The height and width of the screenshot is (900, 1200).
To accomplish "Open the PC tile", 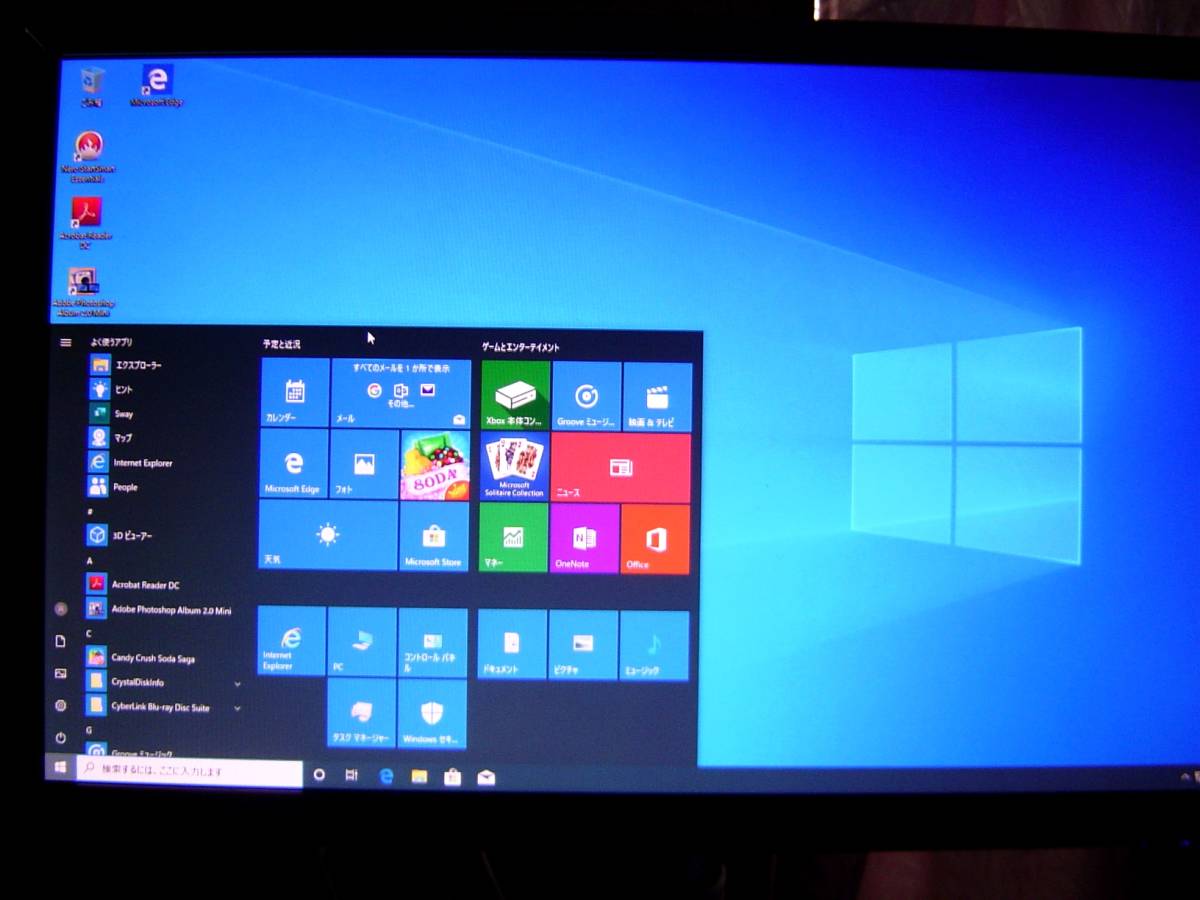I will (x=362, y=641).
